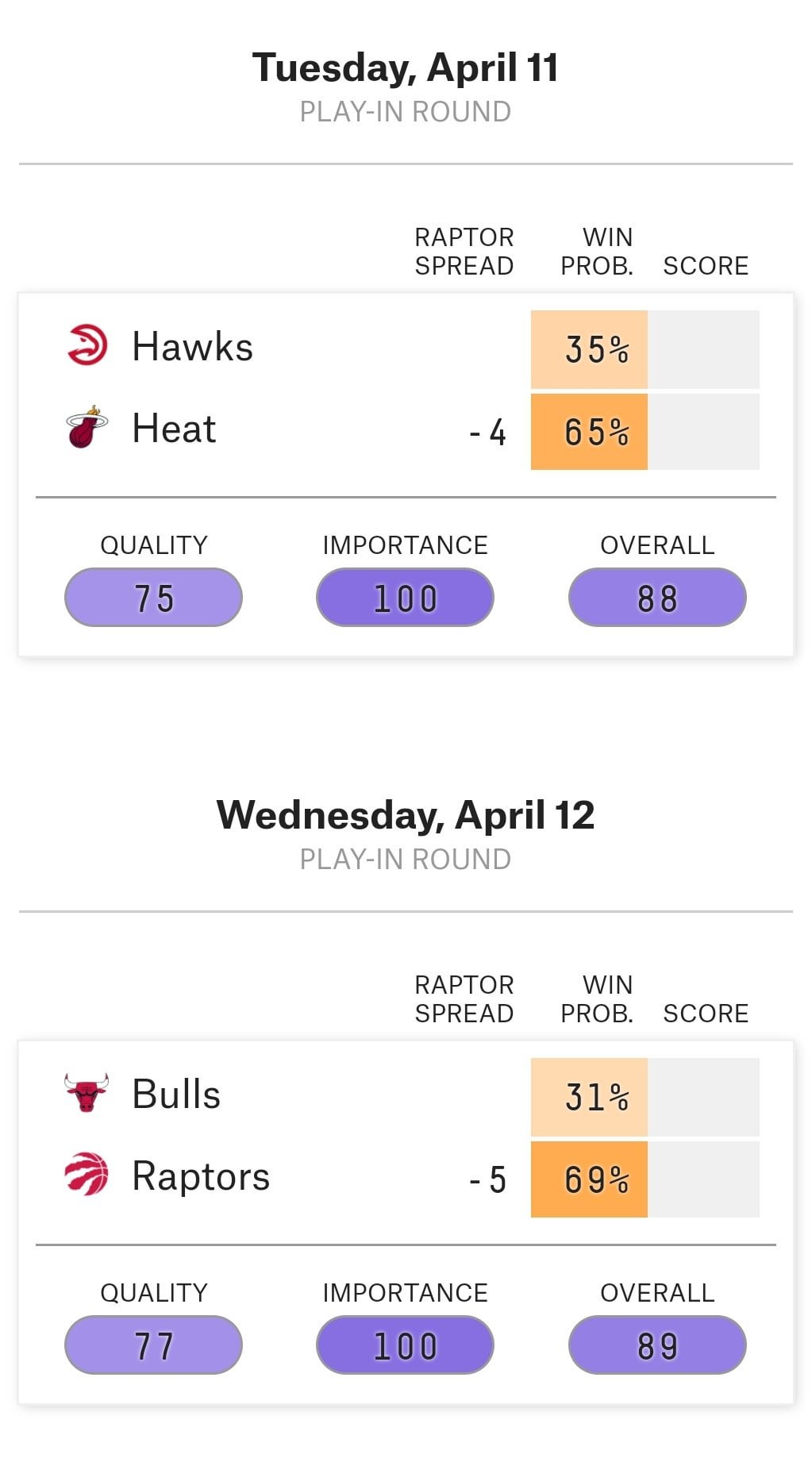Click the Quality 75 rating pill
The width and height of the screenshot is (812, 1462).
(x=153, y=598)
